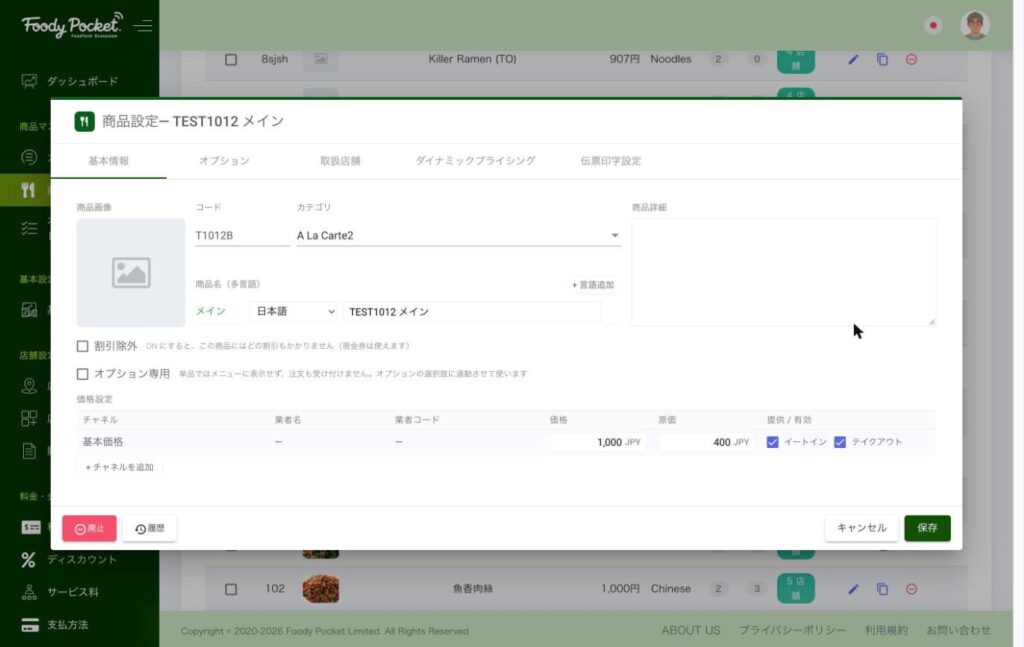This screenshot has width=1024, height=647.
Task: Open the 伝票印字設定 tab
Action: (x=611, y=161)
